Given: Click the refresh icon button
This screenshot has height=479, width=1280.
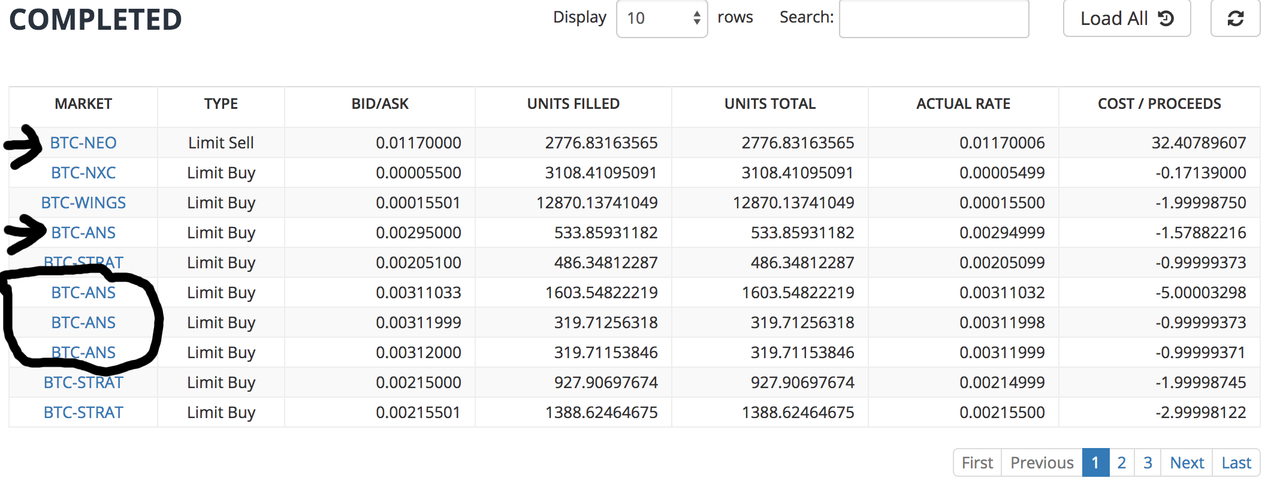Looking at the screenshot, I should point(1235,19).
